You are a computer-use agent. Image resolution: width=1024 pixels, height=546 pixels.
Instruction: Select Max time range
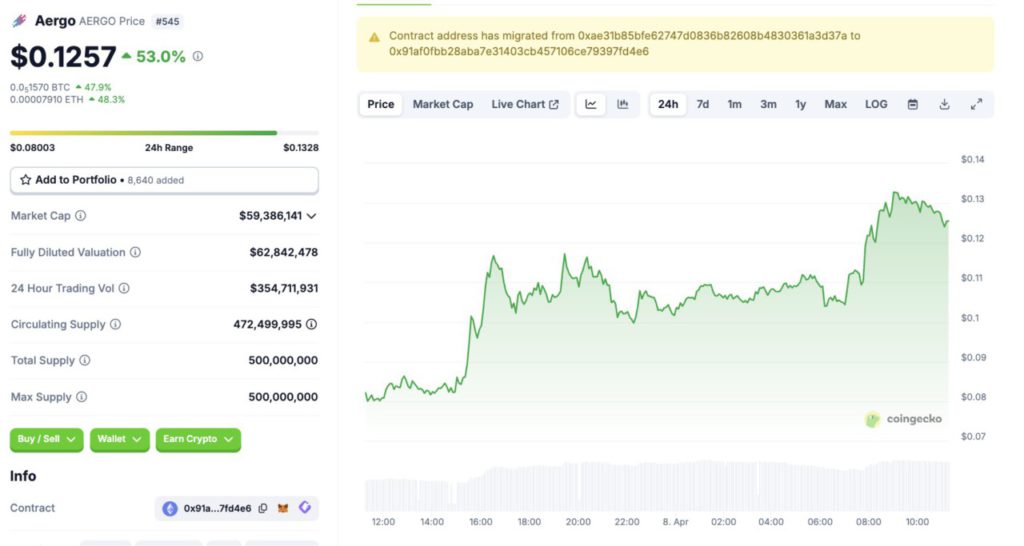tap(835, 104)
